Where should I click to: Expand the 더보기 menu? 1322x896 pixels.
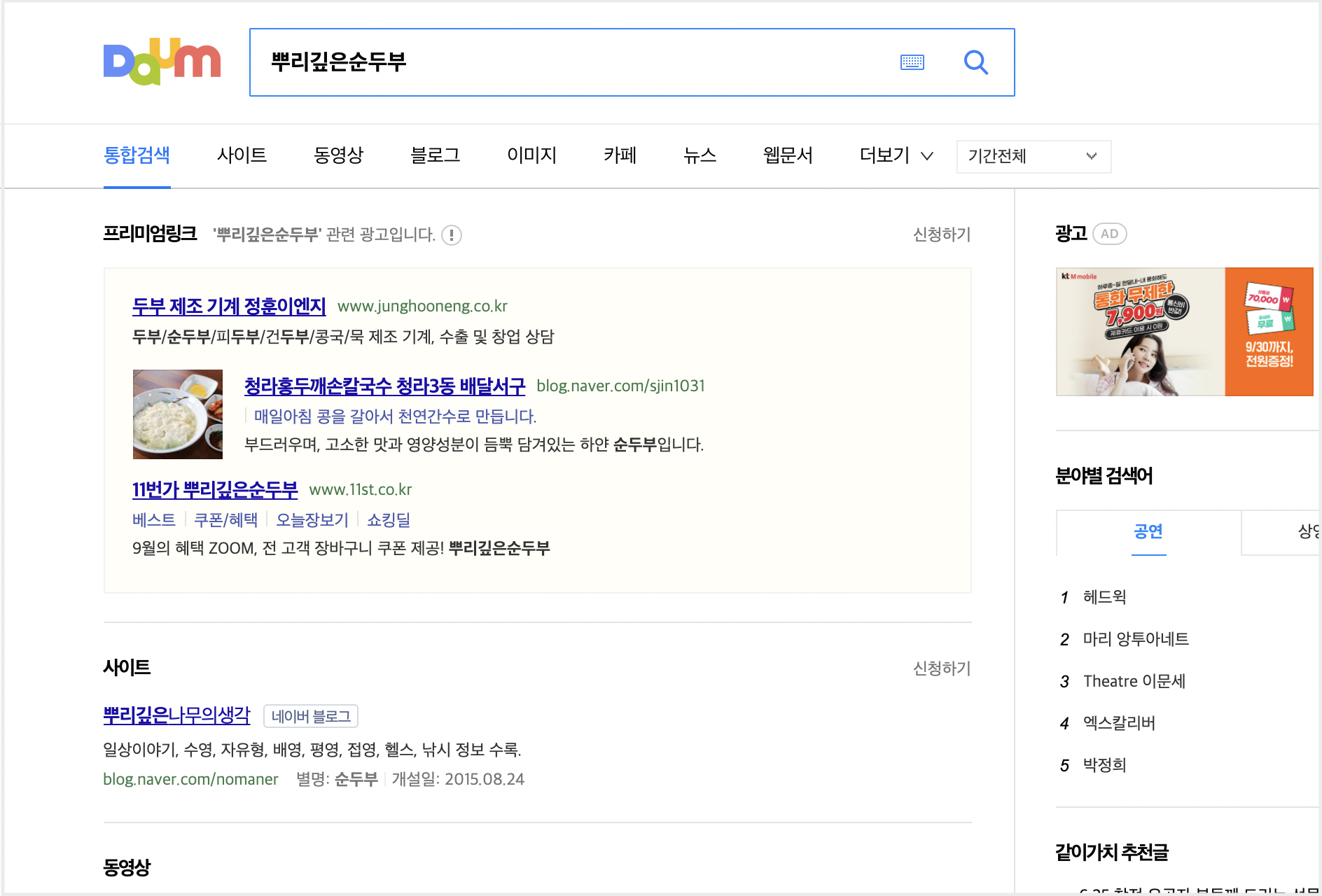[896, 155]
